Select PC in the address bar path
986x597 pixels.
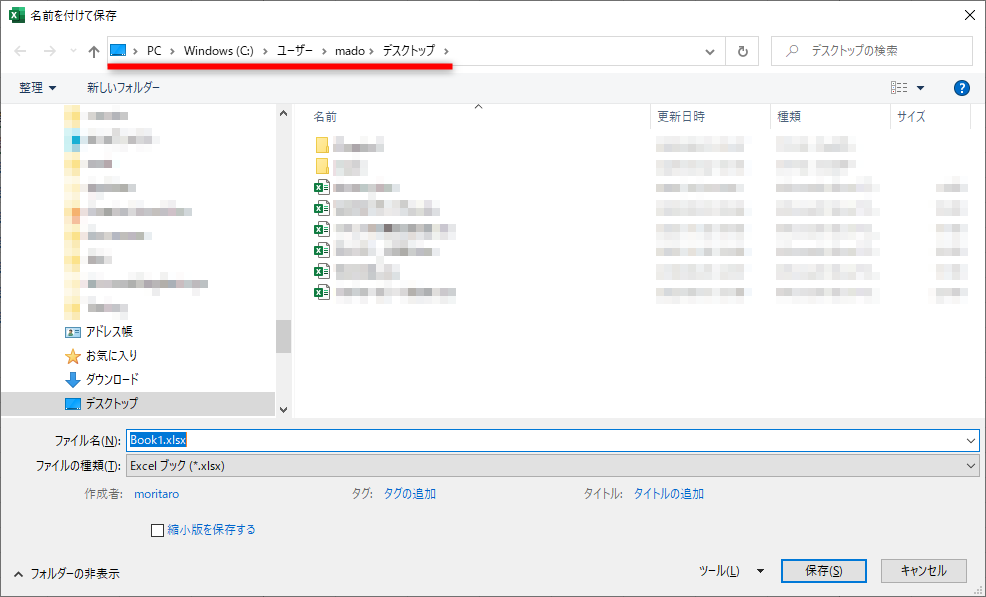152,50
